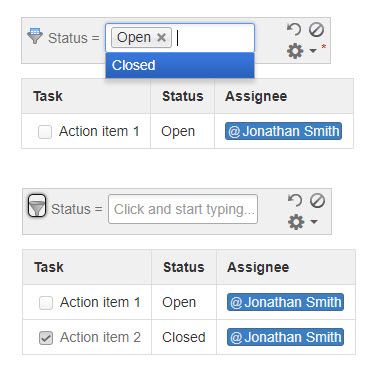
Task: Click the inactive funnel icon in lower filter bar
Action: click(x=37, y=206)
